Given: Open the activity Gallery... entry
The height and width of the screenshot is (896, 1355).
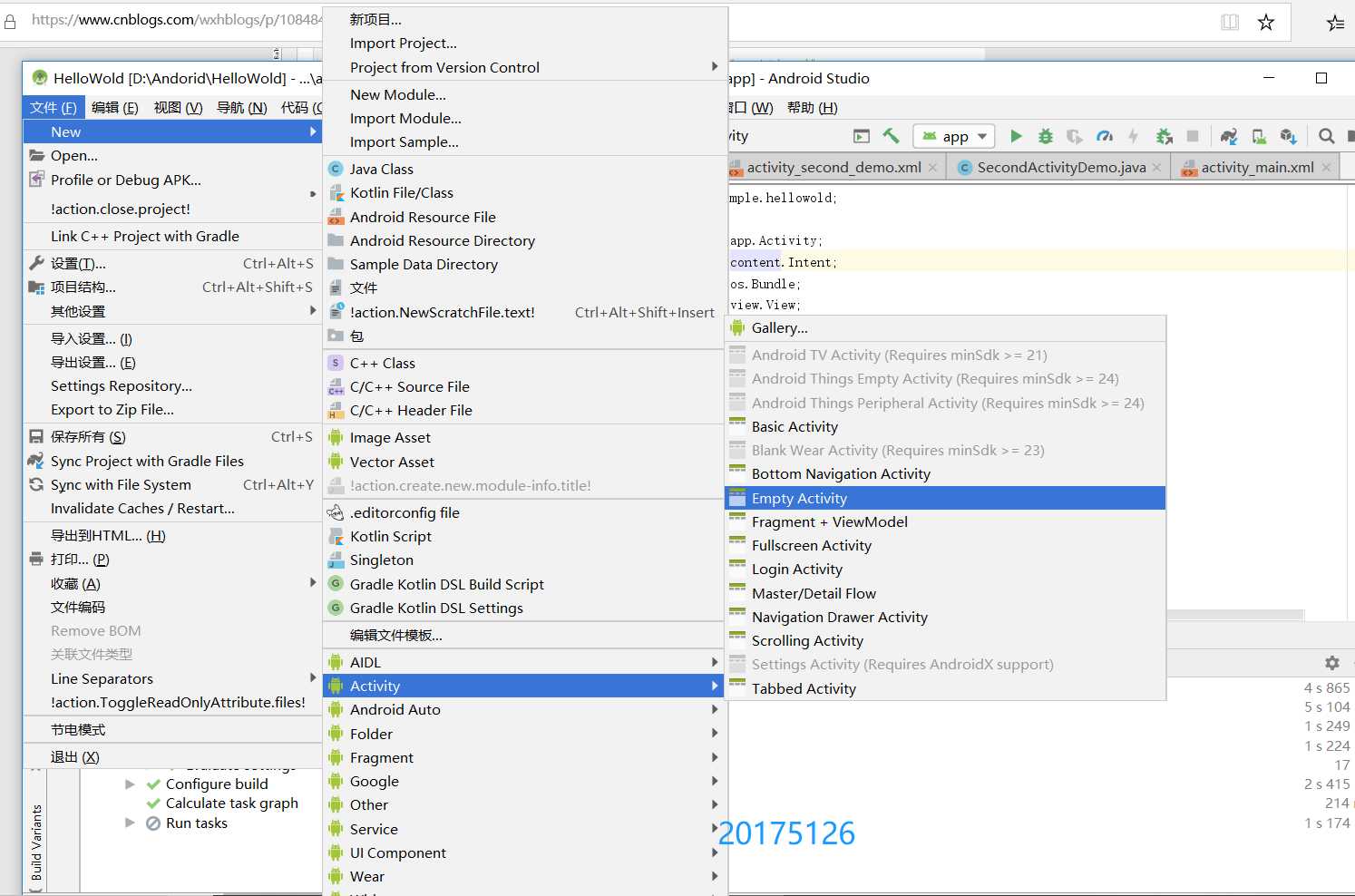Looking at the screenshot, I should pyautogui.click(x=945, y=327).
